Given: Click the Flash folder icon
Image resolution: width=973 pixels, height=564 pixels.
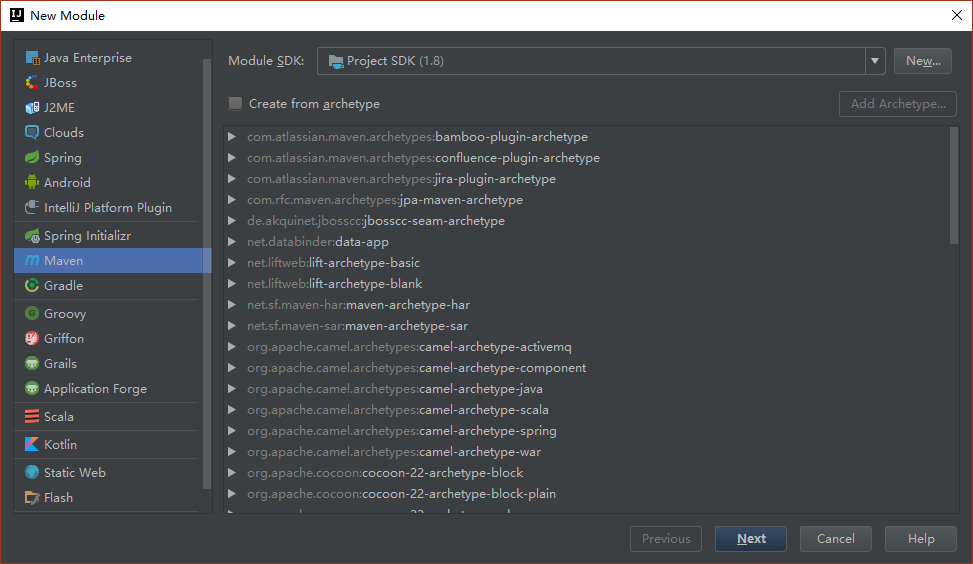Looking at the screenshot, I should pos(32,498).
